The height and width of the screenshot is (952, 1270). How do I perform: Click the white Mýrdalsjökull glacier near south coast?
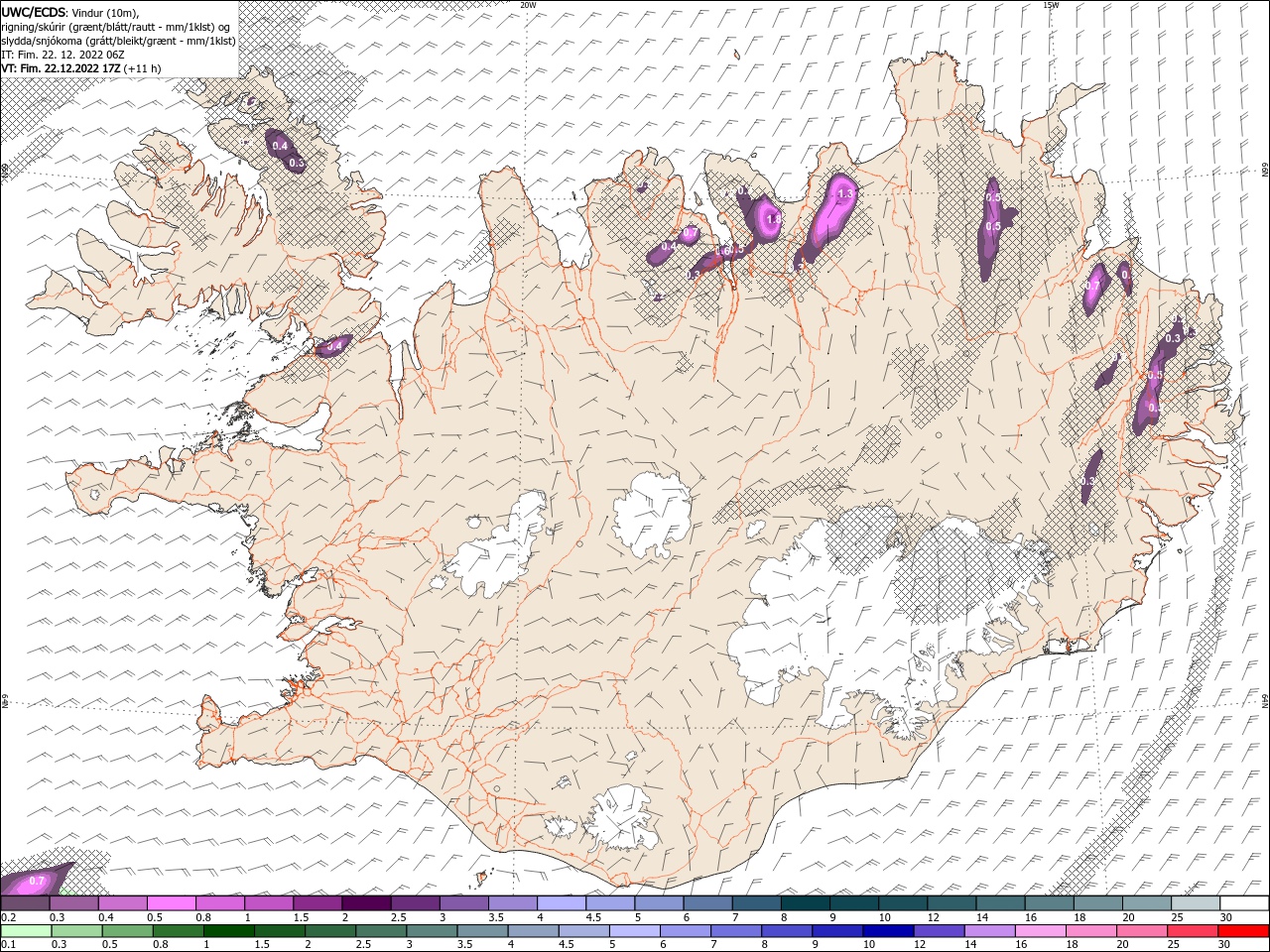pyautogui.click(x=623, y=817)
